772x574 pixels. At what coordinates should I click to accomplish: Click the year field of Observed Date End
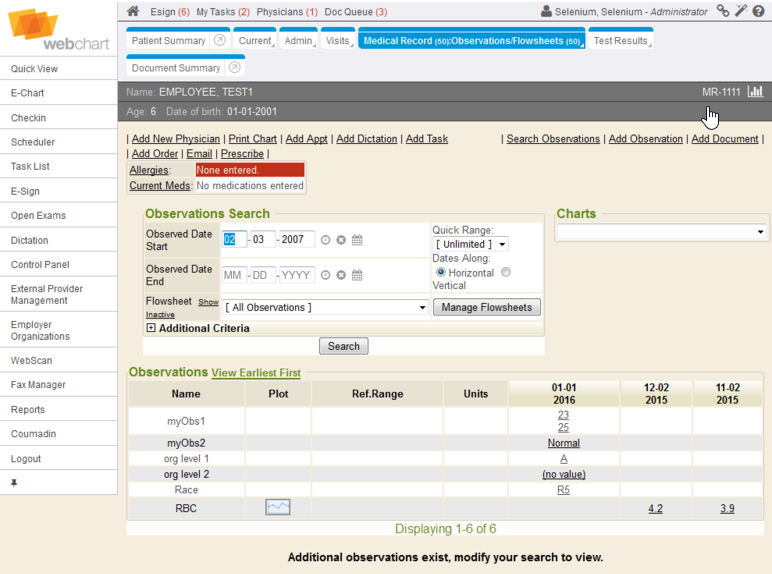(297, 275)
